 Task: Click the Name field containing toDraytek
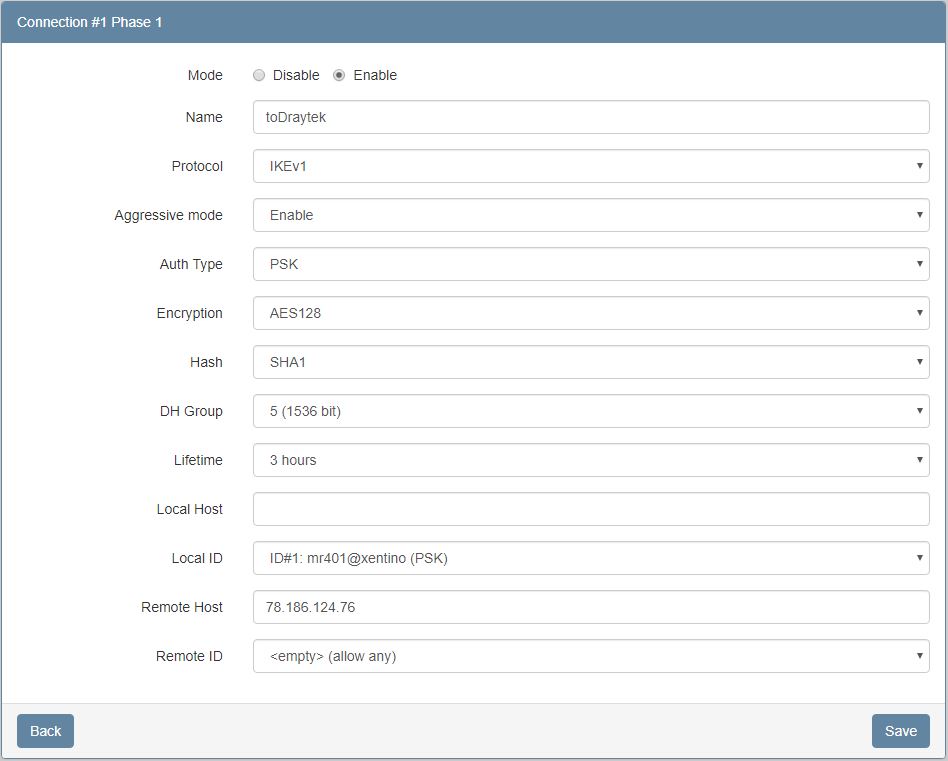pyautogui.click(x=591, y=117)
